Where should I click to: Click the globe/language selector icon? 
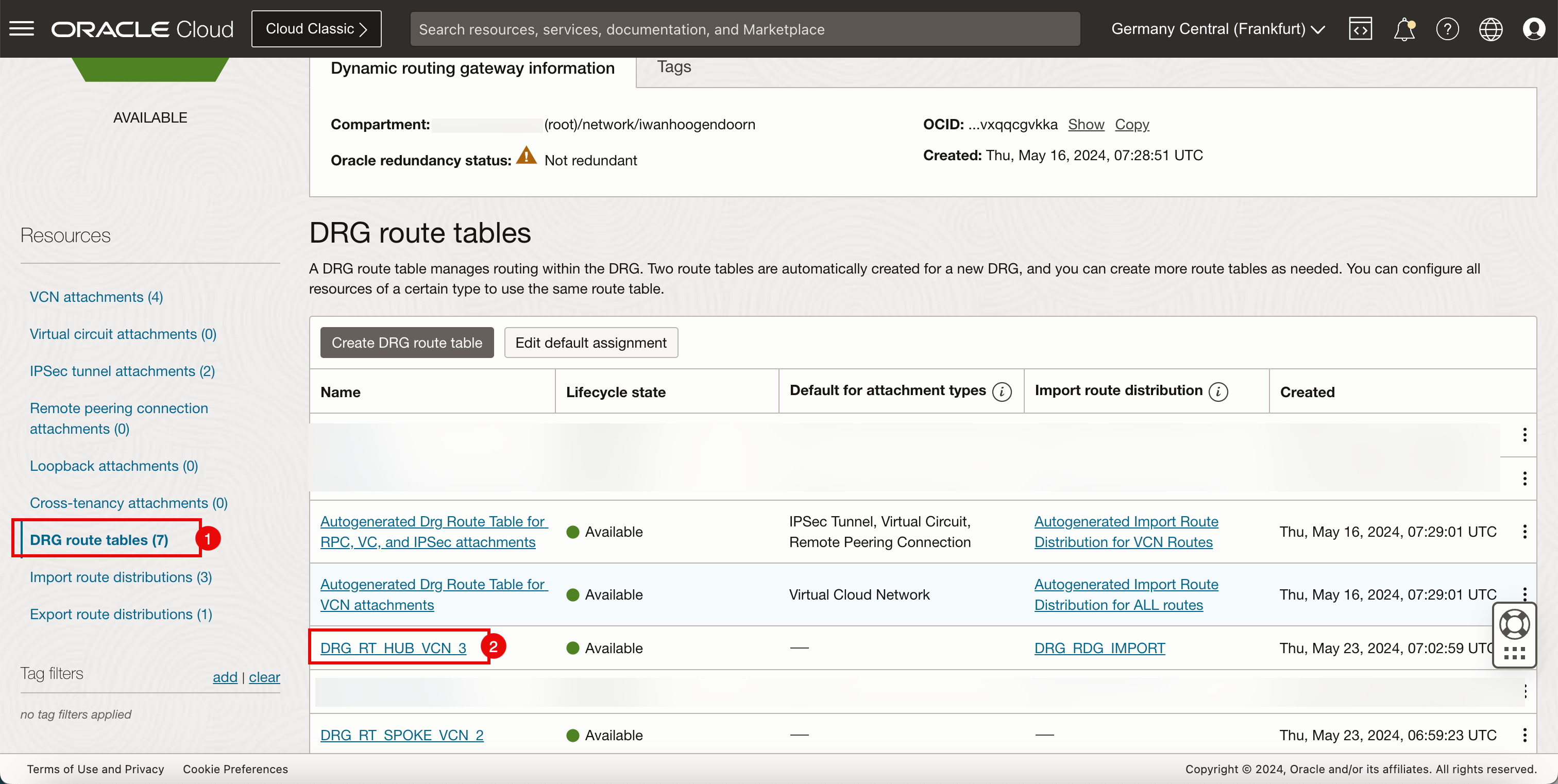(1491, 29)
